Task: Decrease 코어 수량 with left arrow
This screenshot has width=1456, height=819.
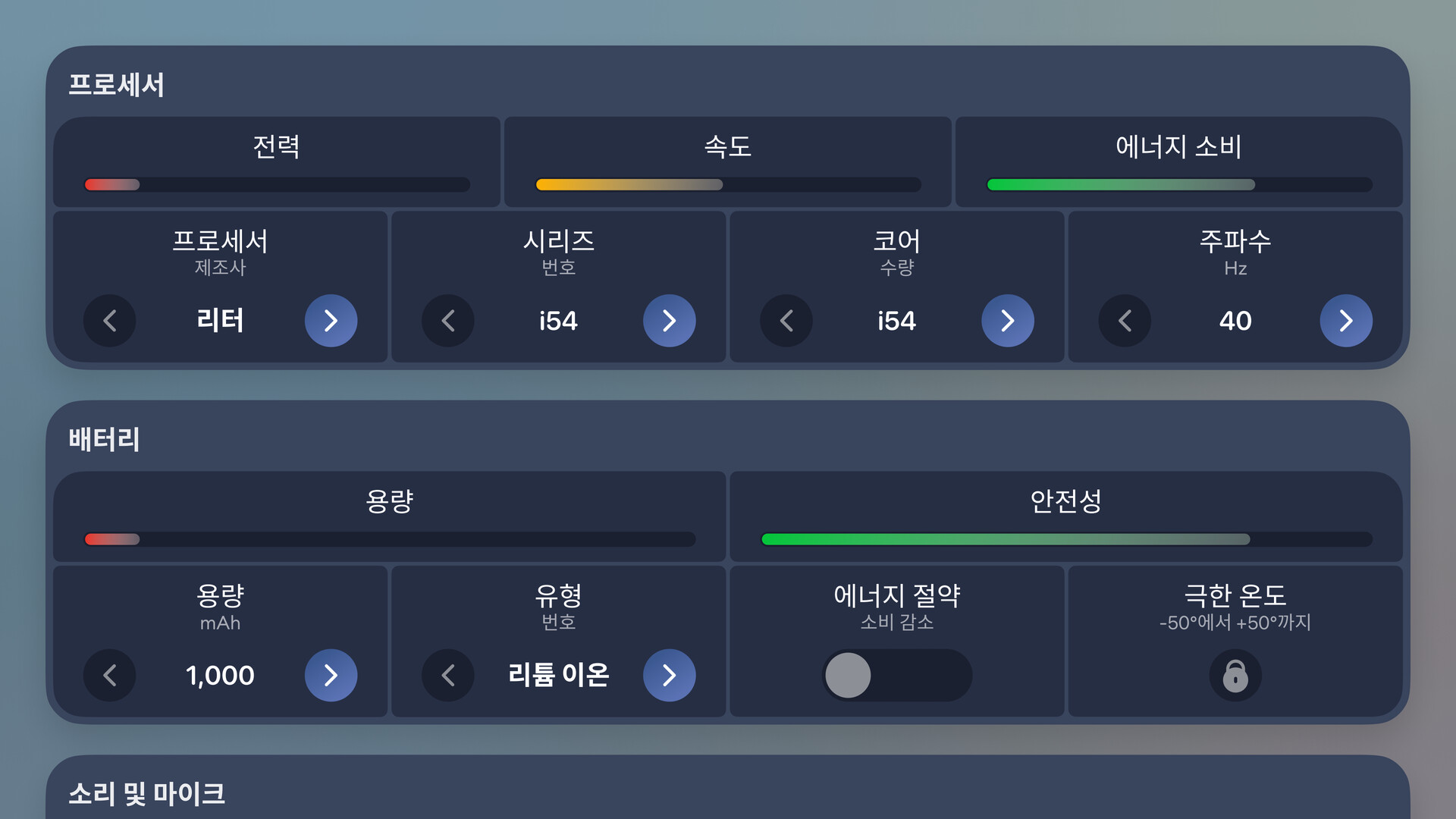Action: [x=786, y=321]
